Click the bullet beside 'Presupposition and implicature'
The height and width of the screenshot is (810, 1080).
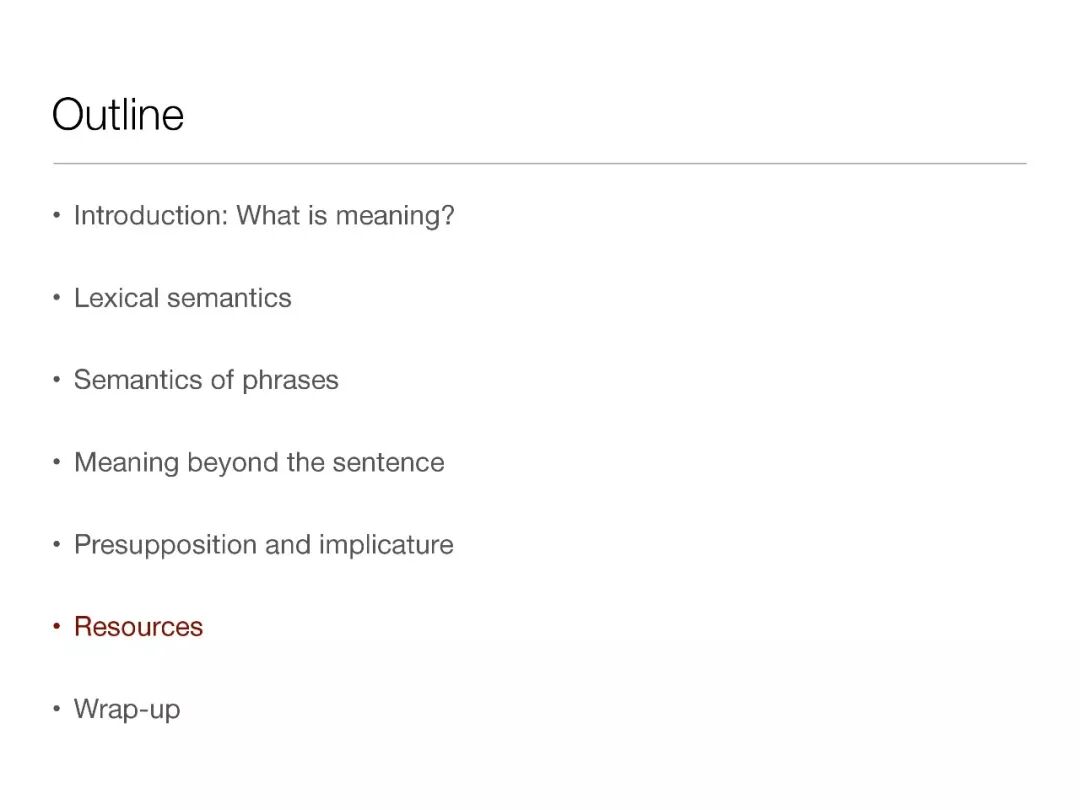[x=57, y=545]
